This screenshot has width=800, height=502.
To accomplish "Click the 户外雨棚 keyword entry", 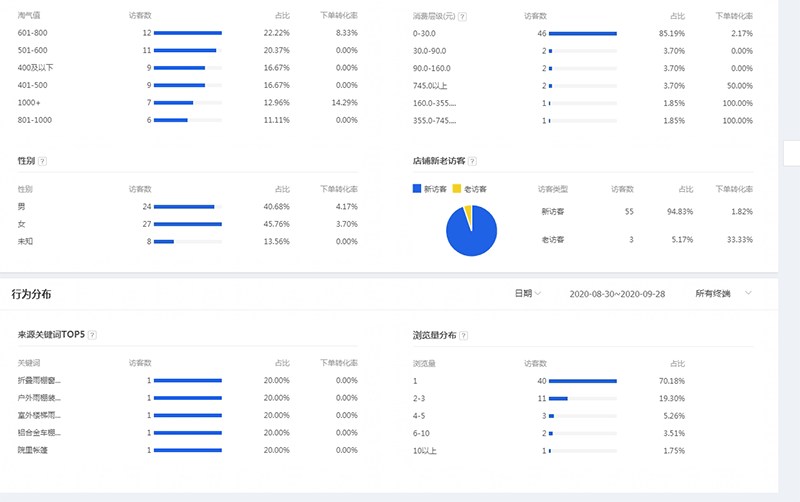I will 40,398.
